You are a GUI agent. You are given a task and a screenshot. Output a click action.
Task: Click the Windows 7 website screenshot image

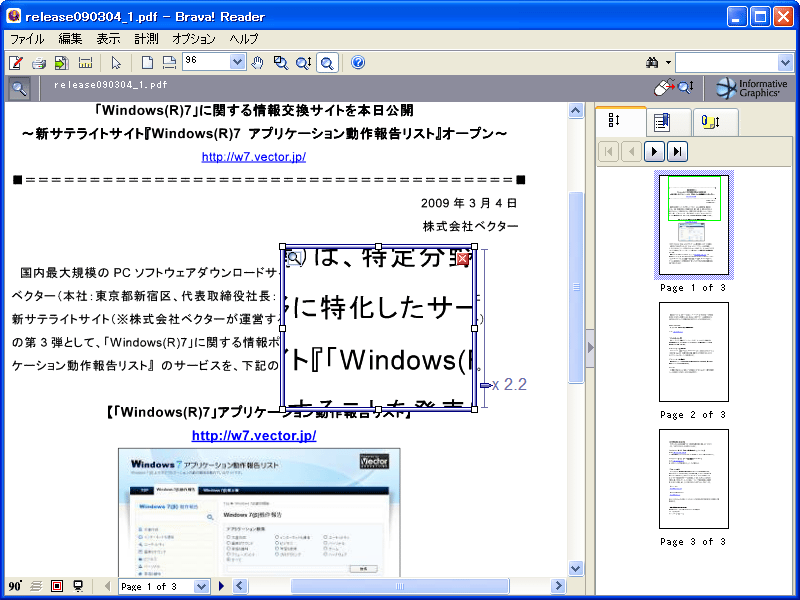point(259,512)
